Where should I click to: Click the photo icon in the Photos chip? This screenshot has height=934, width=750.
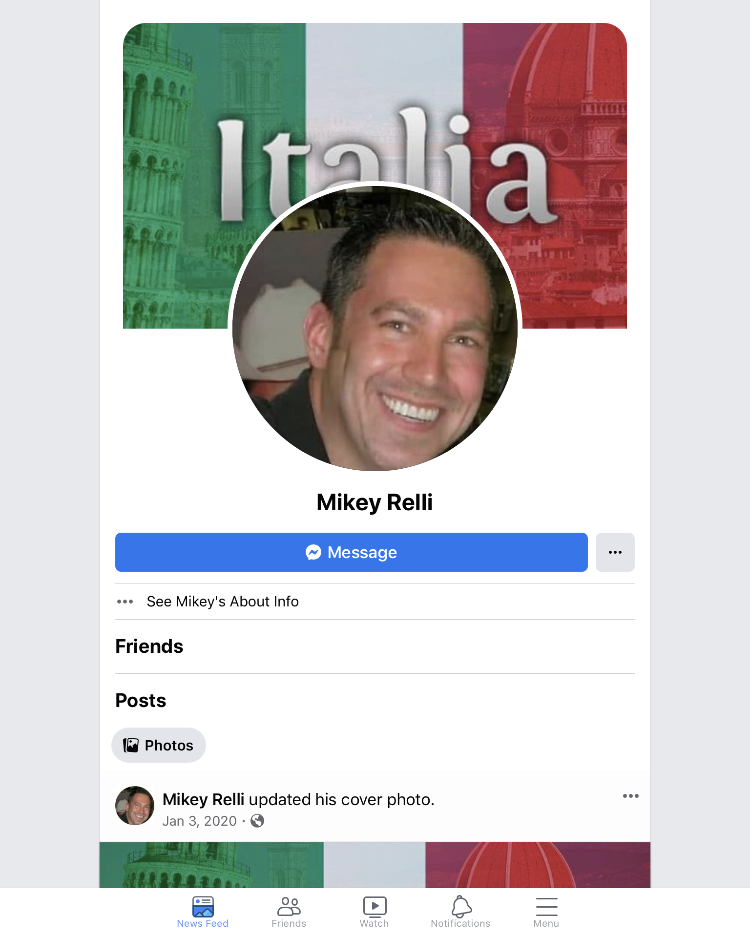[130, 745]
